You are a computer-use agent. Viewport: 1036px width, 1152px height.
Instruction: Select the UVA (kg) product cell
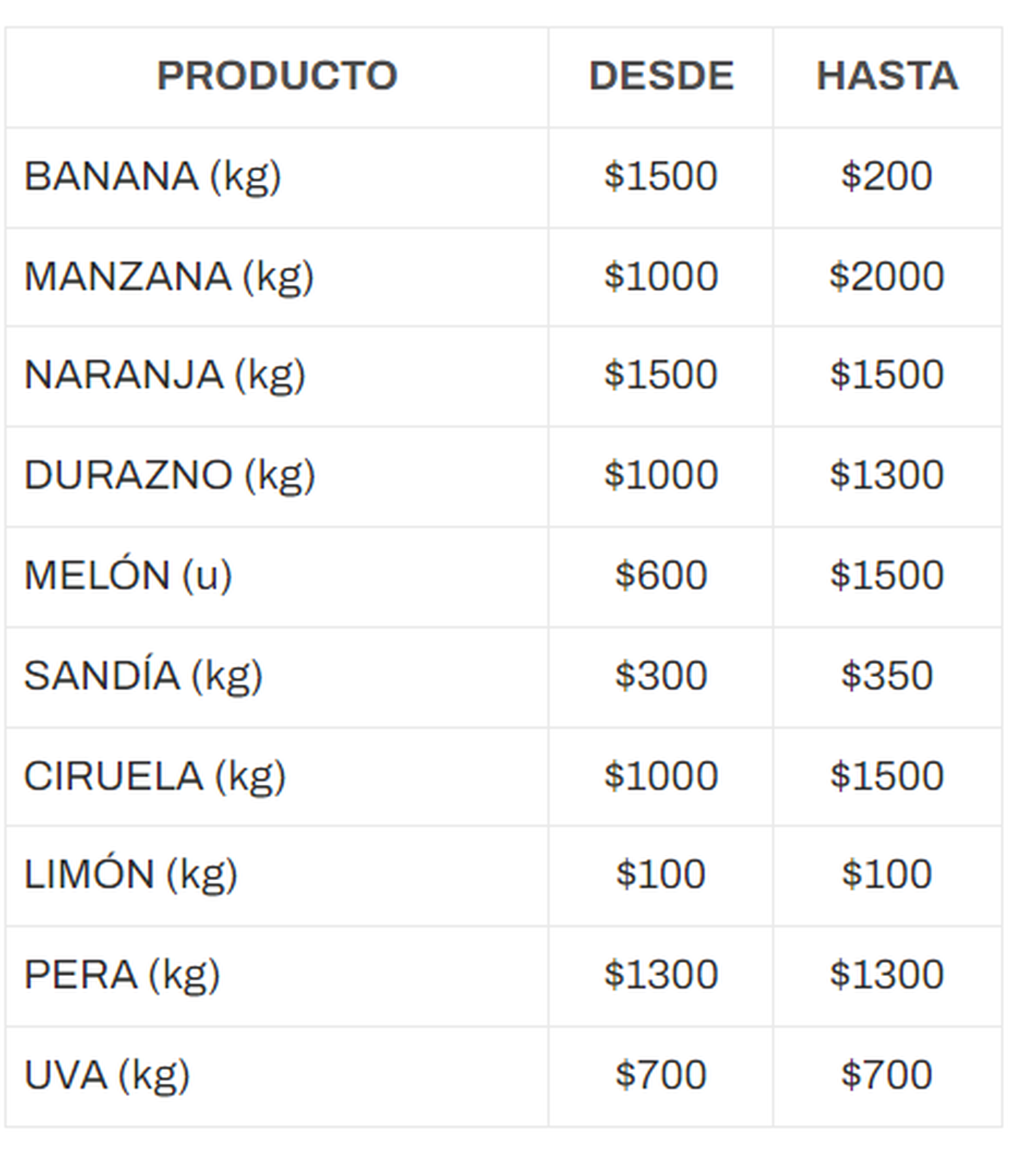coord(107,1076)
